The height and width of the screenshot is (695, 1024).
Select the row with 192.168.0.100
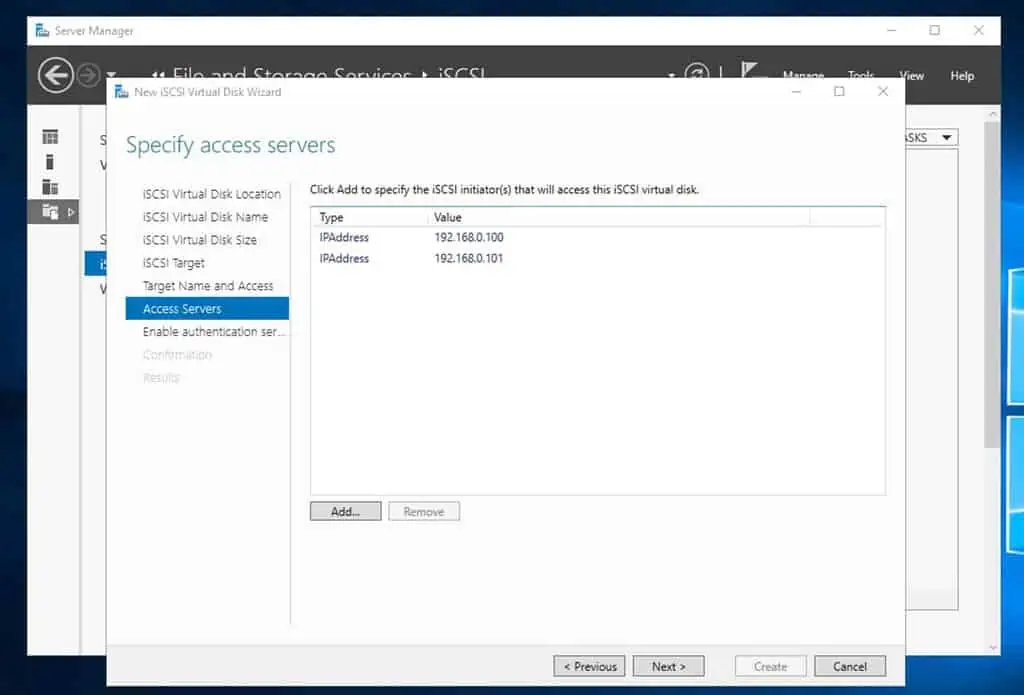coord(598,237)
